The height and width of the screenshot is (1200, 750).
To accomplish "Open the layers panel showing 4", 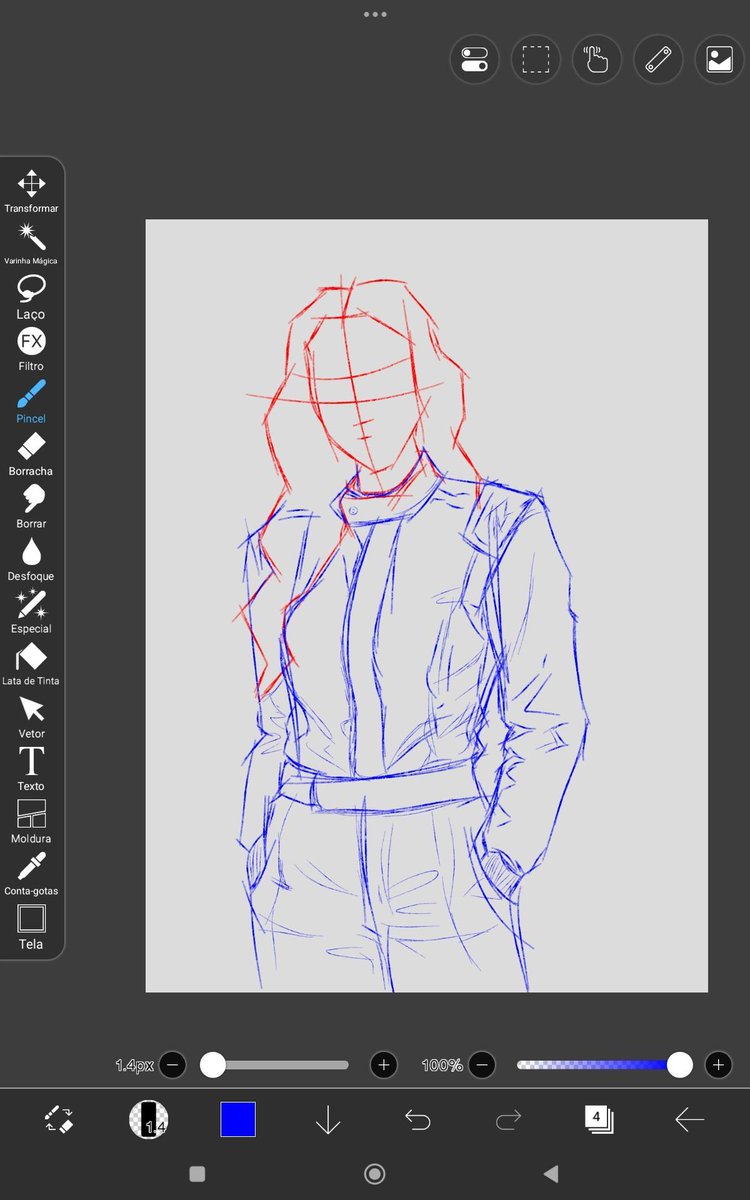I will point(598,1119).
